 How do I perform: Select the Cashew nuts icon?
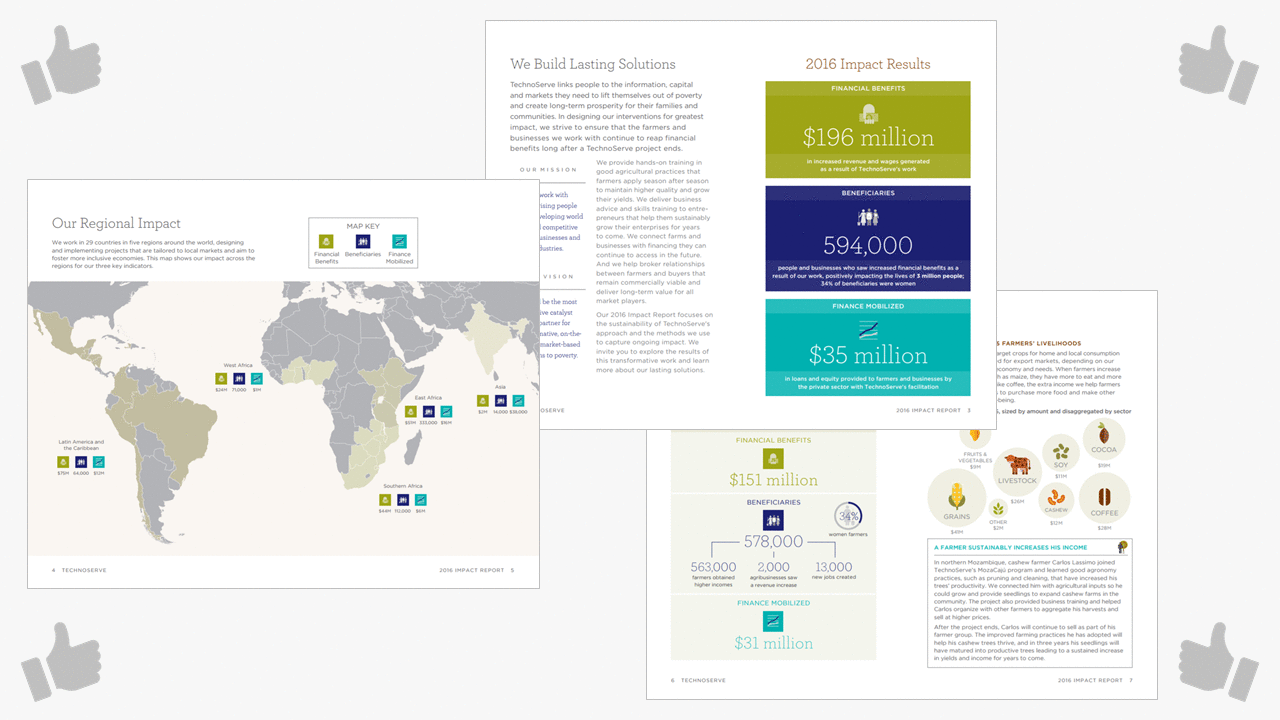(1056, 498)
